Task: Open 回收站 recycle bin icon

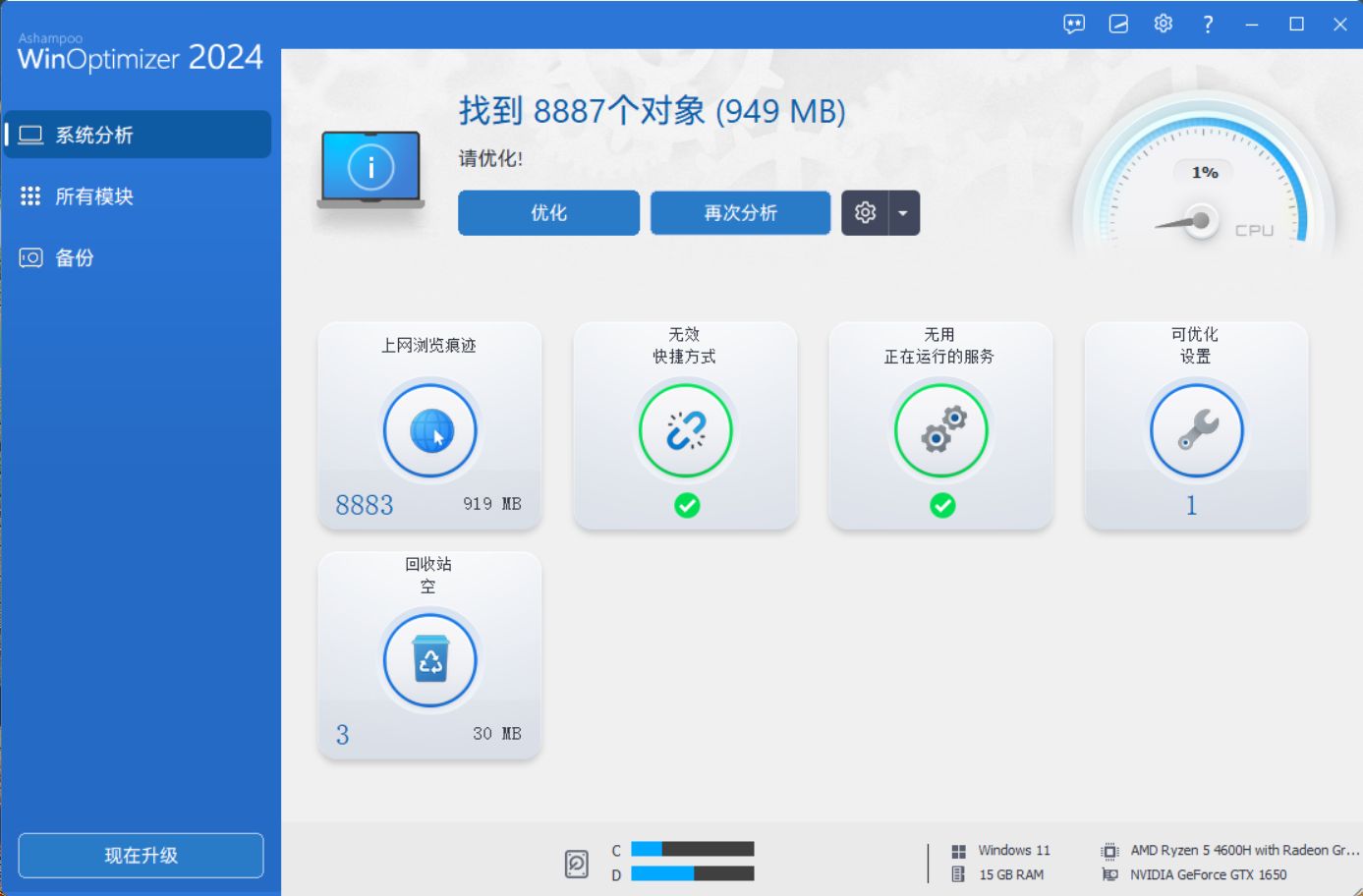Action: [x=430, y=660]
